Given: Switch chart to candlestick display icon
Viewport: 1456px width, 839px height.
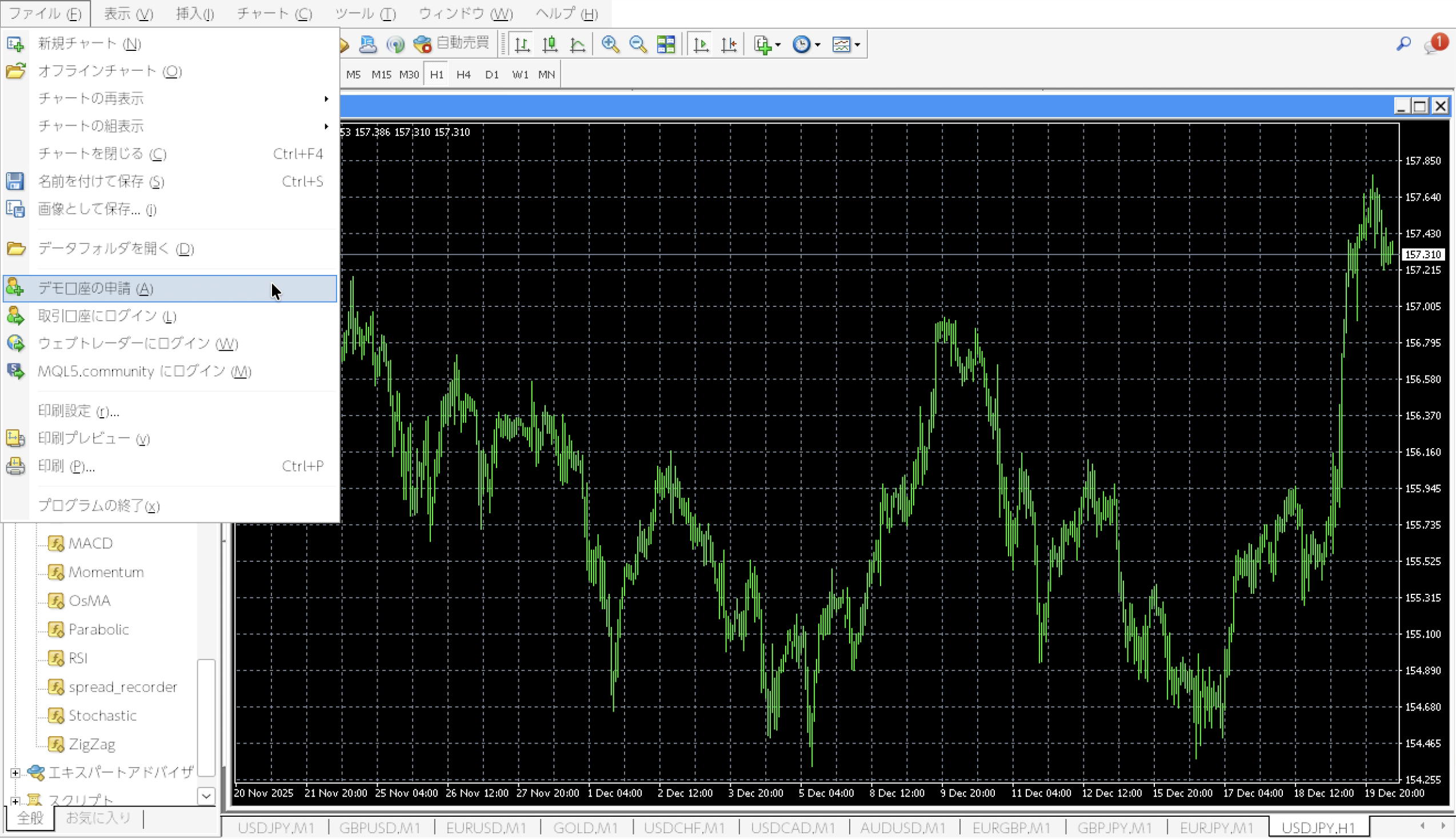Looking at the screenshot, I should tap(550, 45).
